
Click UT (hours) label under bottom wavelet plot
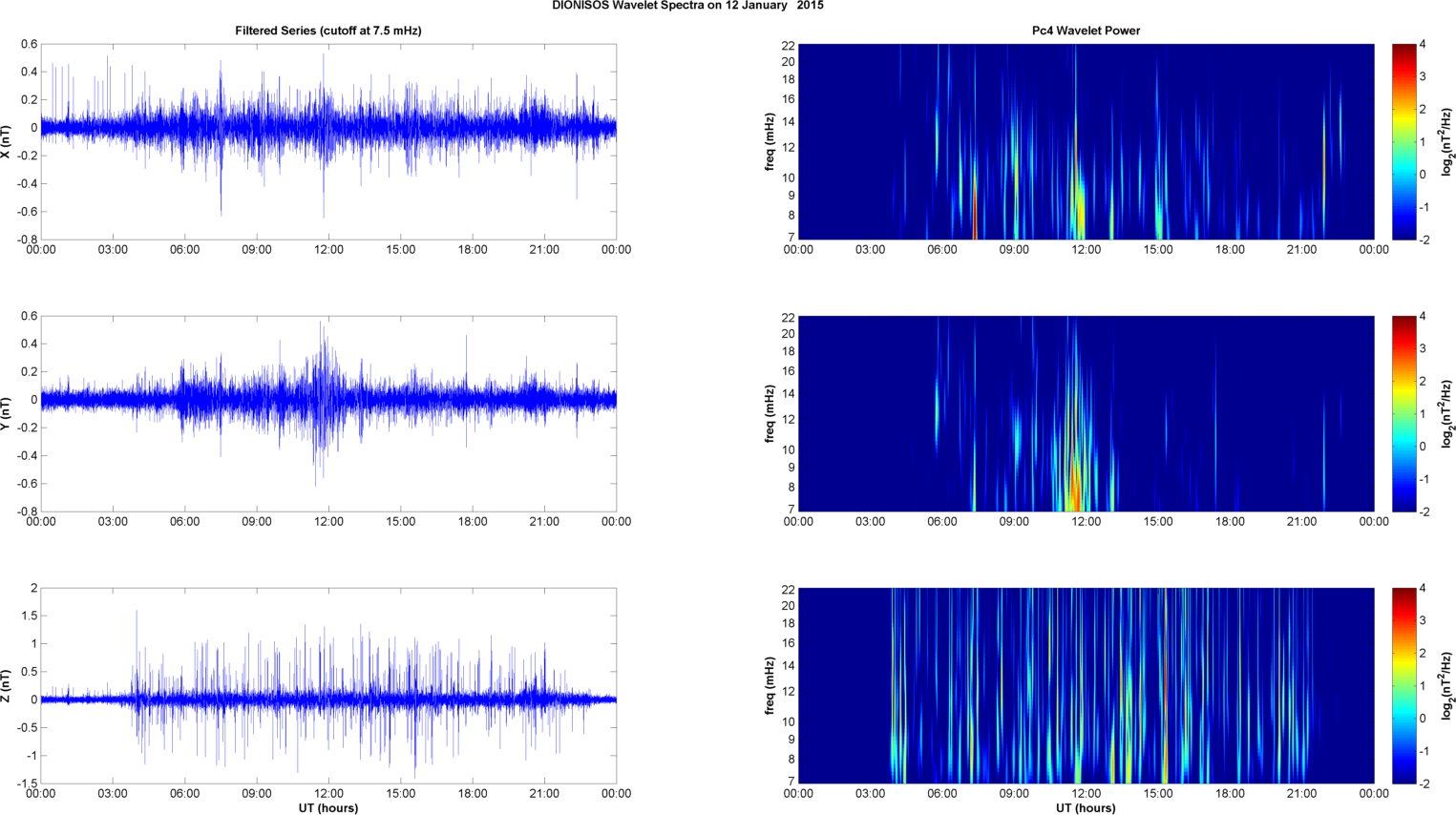pos(1086,807)
